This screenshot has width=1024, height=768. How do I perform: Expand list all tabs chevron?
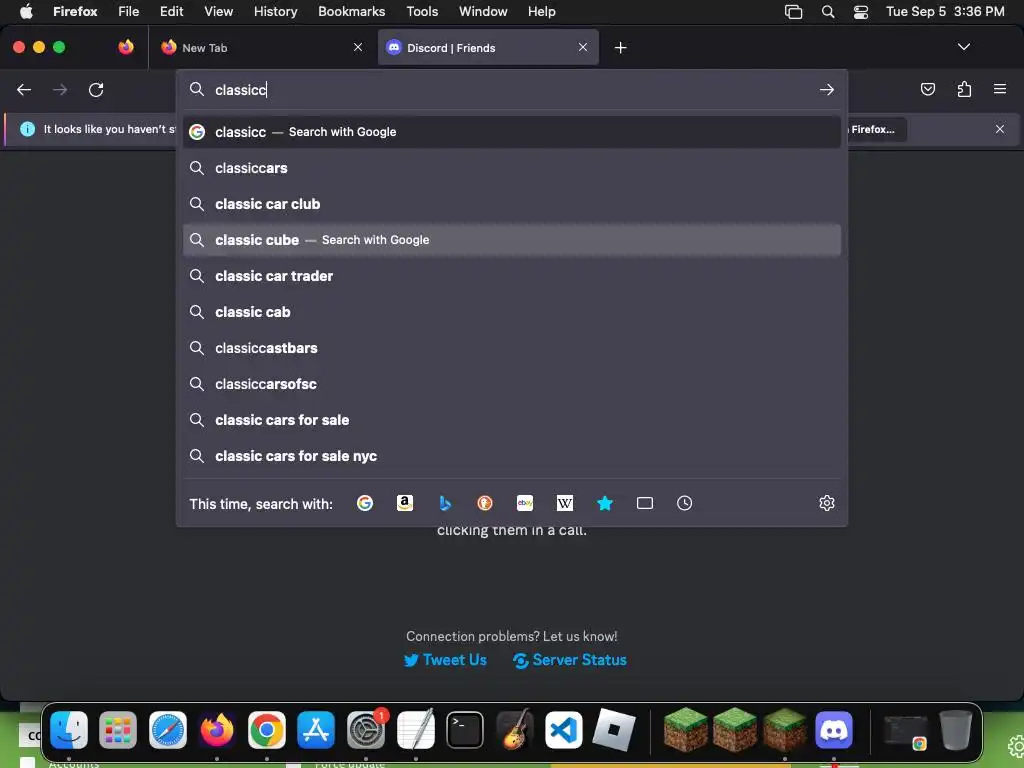(x=964, y=47)
